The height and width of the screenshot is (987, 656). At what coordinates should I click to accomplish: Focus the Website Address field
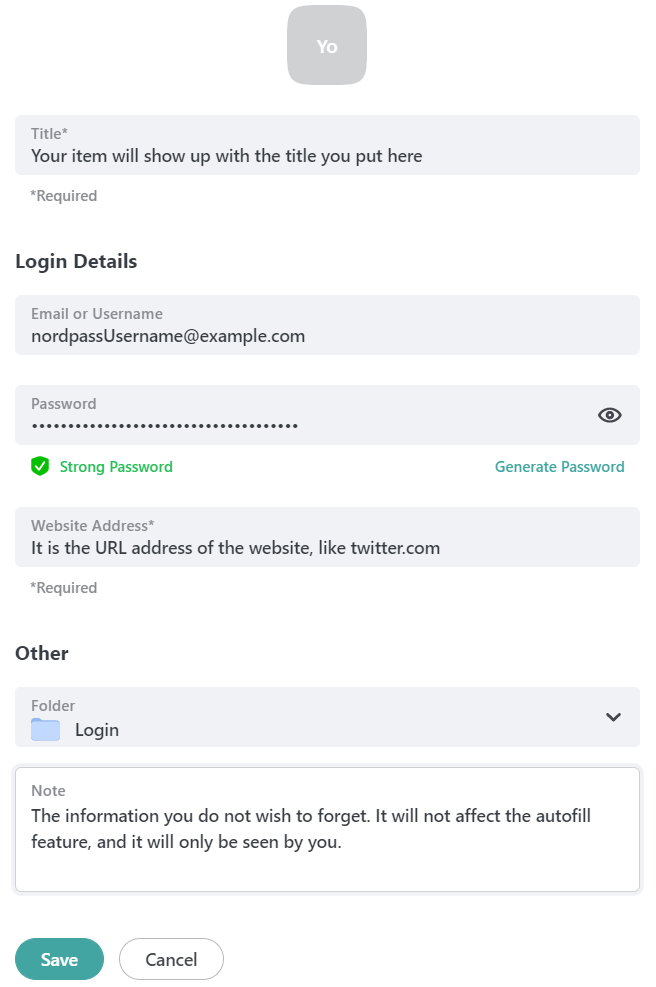click(327, 537)
